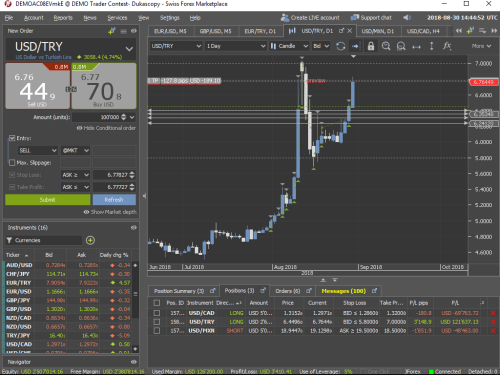Mute sounds with the speaker icon
The image size is (500, 375).
tap(407, 18)
